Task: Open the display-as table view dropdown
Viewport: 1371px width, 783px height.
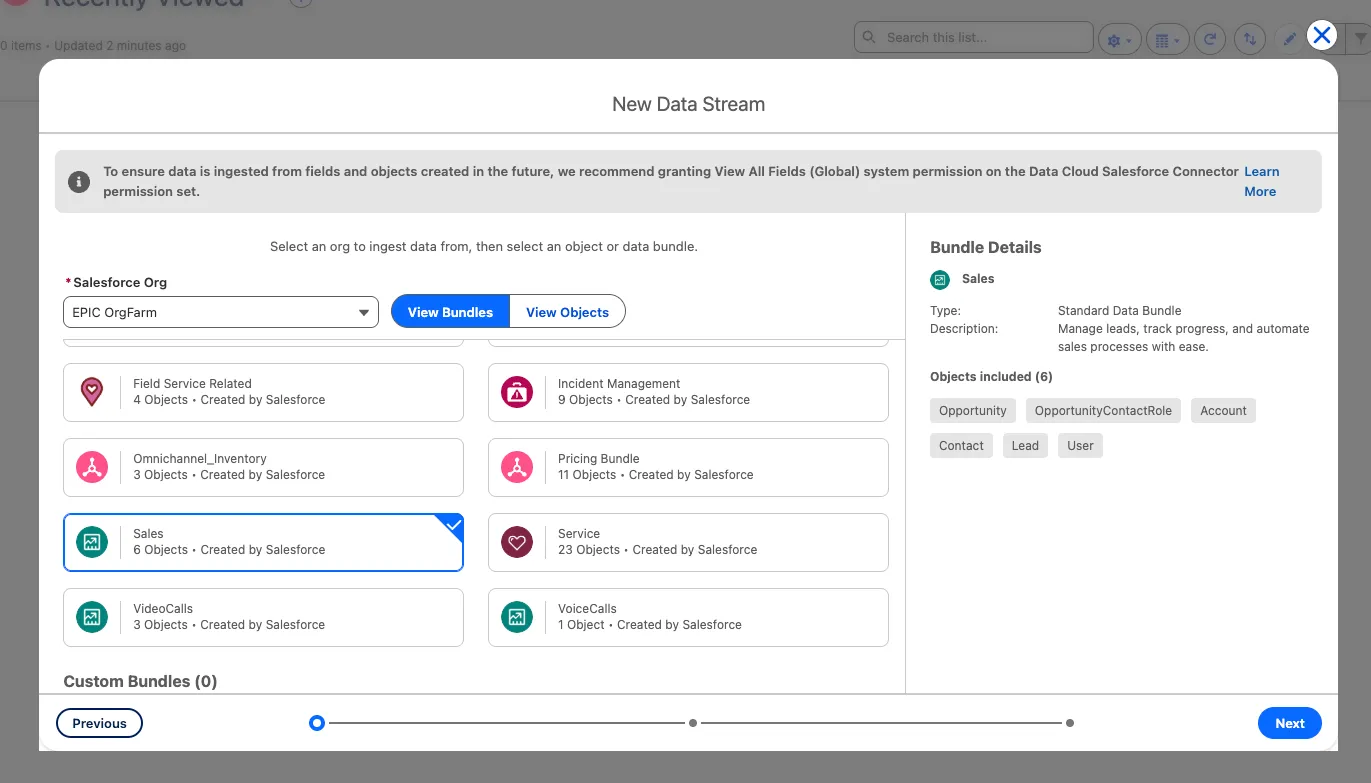Action: coord(1166,39)
